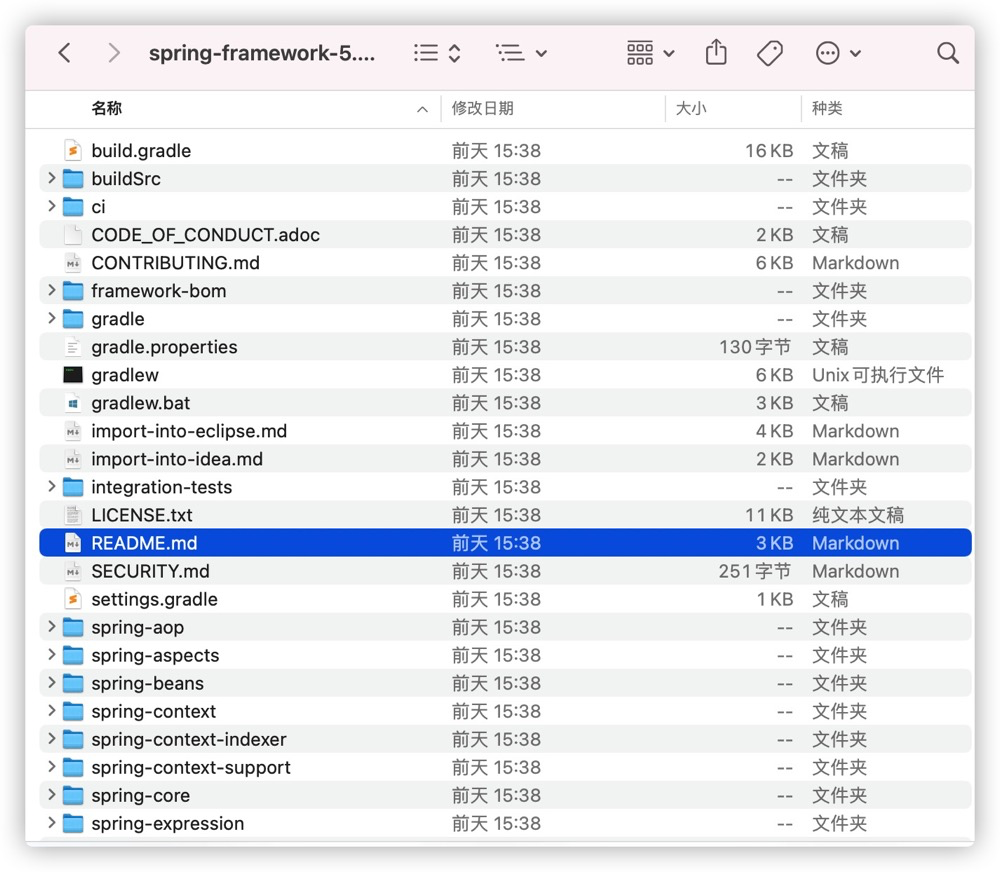The image size is (1000, 872).
Task: Click the settings.gradle file icon
Action: [x=73, y=600]
